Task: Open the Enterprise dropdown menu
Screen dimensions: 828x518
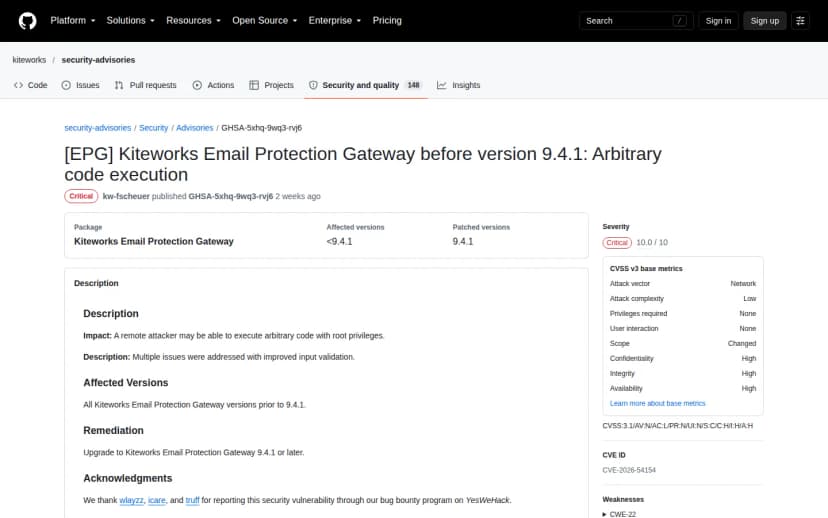Action: pos(335,21)
